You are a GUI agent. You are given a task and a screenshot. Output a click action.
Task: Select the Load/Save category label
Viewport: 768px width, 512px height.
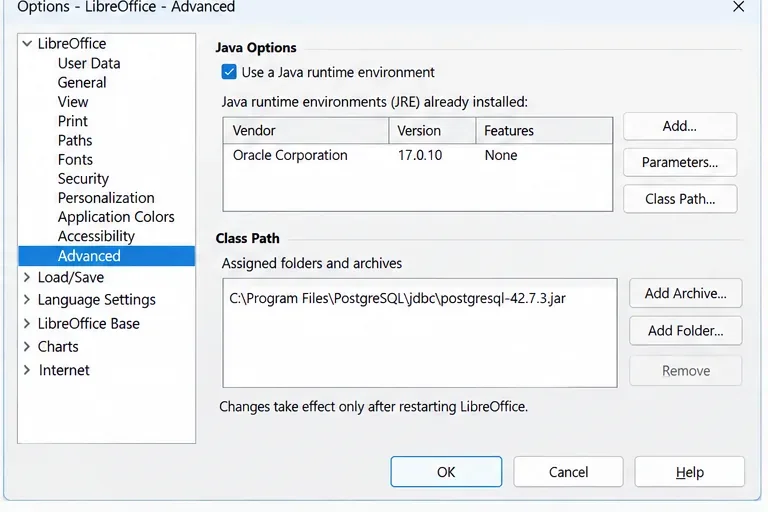71,277
